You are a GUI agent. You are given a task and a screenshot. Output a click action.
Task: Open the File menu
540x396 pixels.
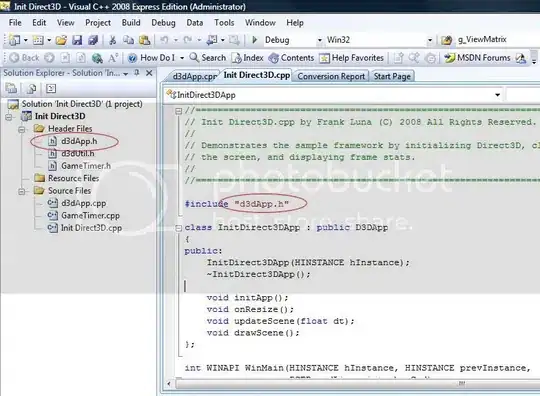pyautogui.click(x=15, y=23)
